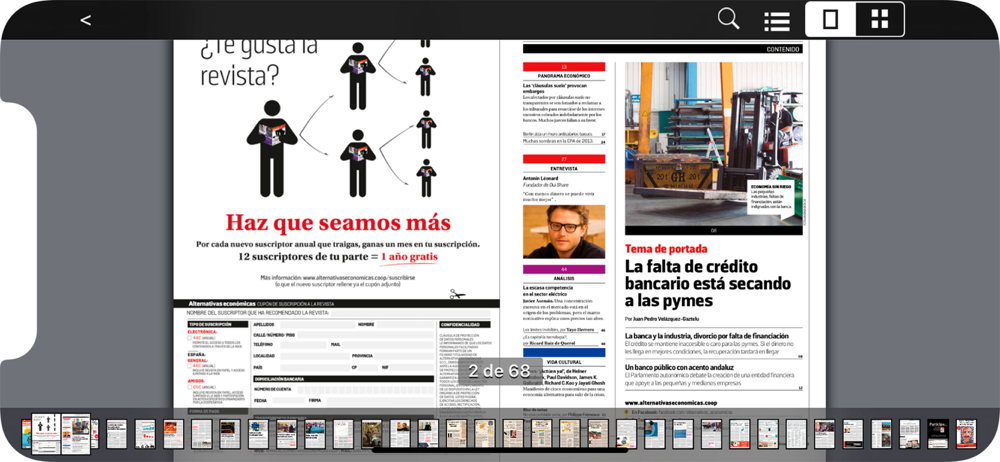
Task: Tap the forklift warehouse photo
Action: click(x=714, y=144)
